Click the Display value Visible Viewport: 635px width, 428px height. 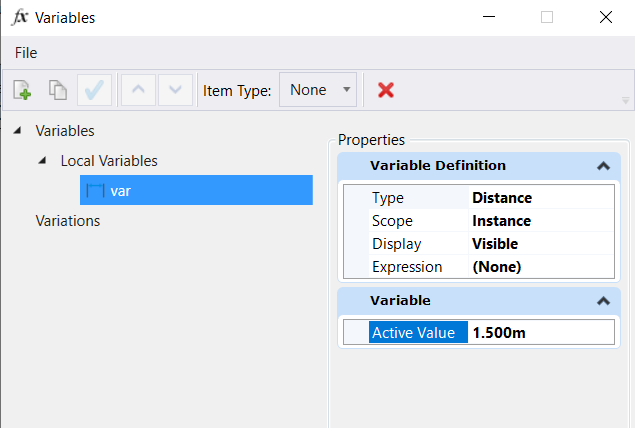495,244
